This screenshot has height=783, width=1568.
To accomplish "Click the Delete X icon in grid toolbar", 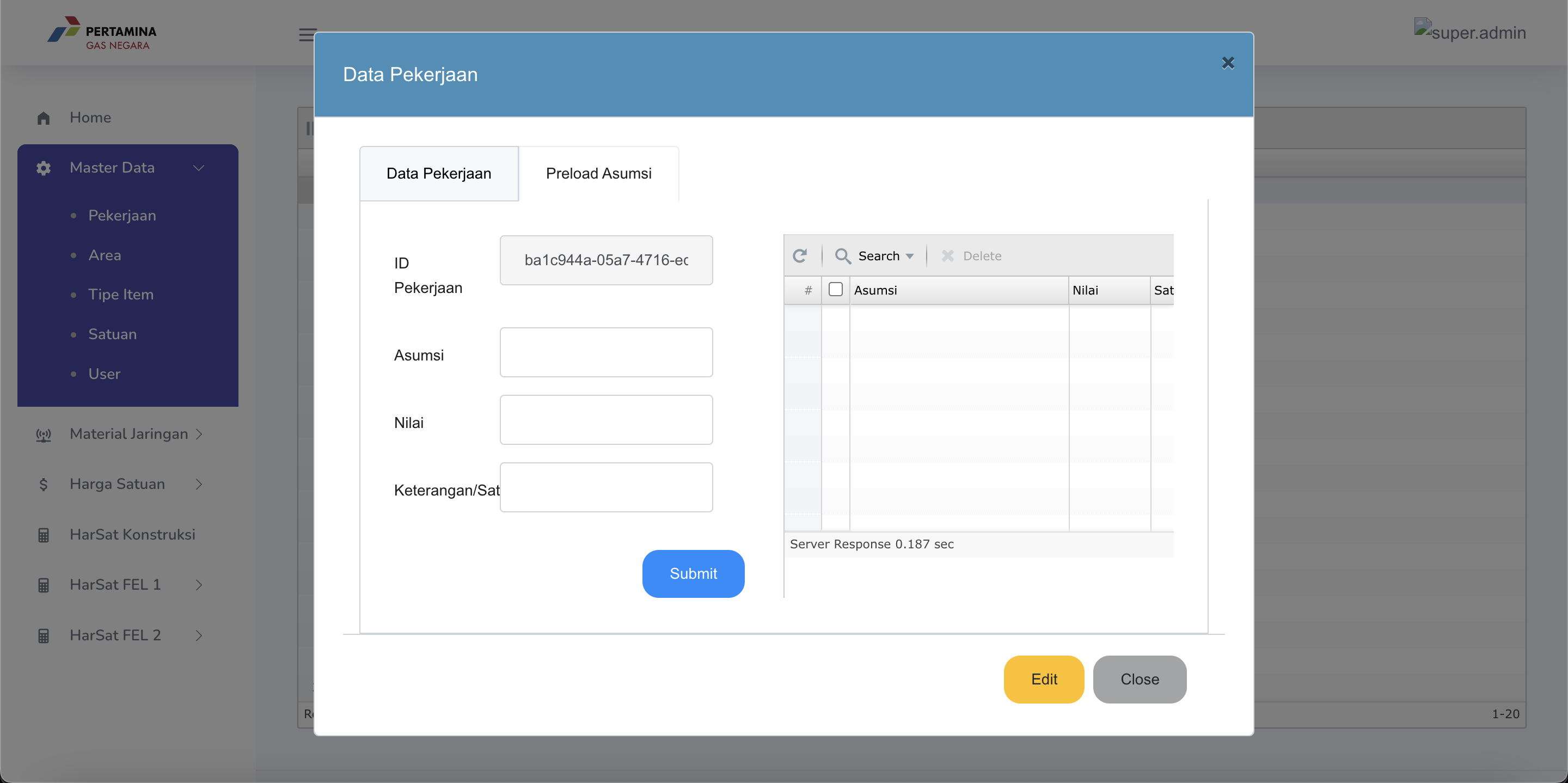I will (x=947, y=256).
